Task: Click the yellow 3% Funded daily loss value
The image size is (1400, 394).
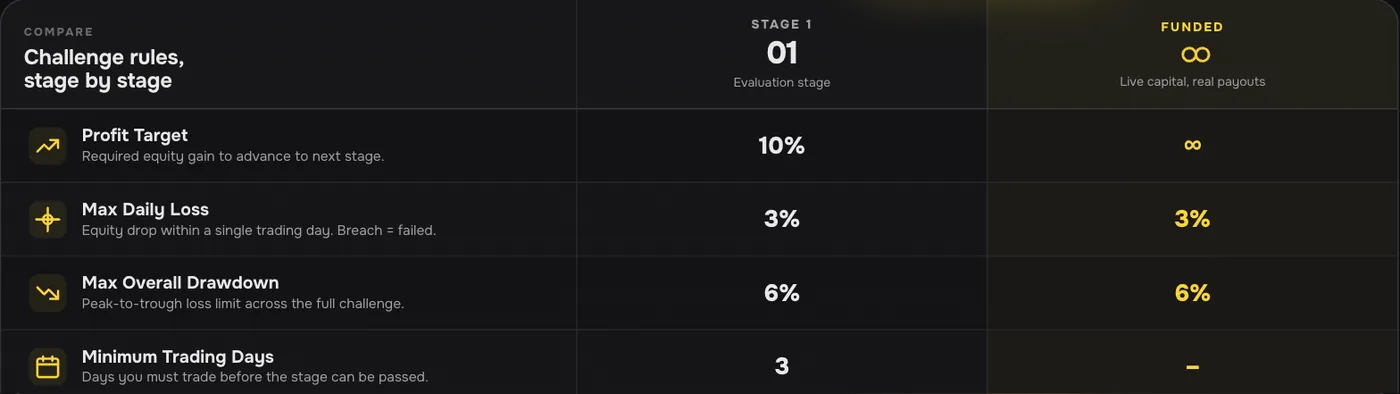Action: coord(1193,219)
